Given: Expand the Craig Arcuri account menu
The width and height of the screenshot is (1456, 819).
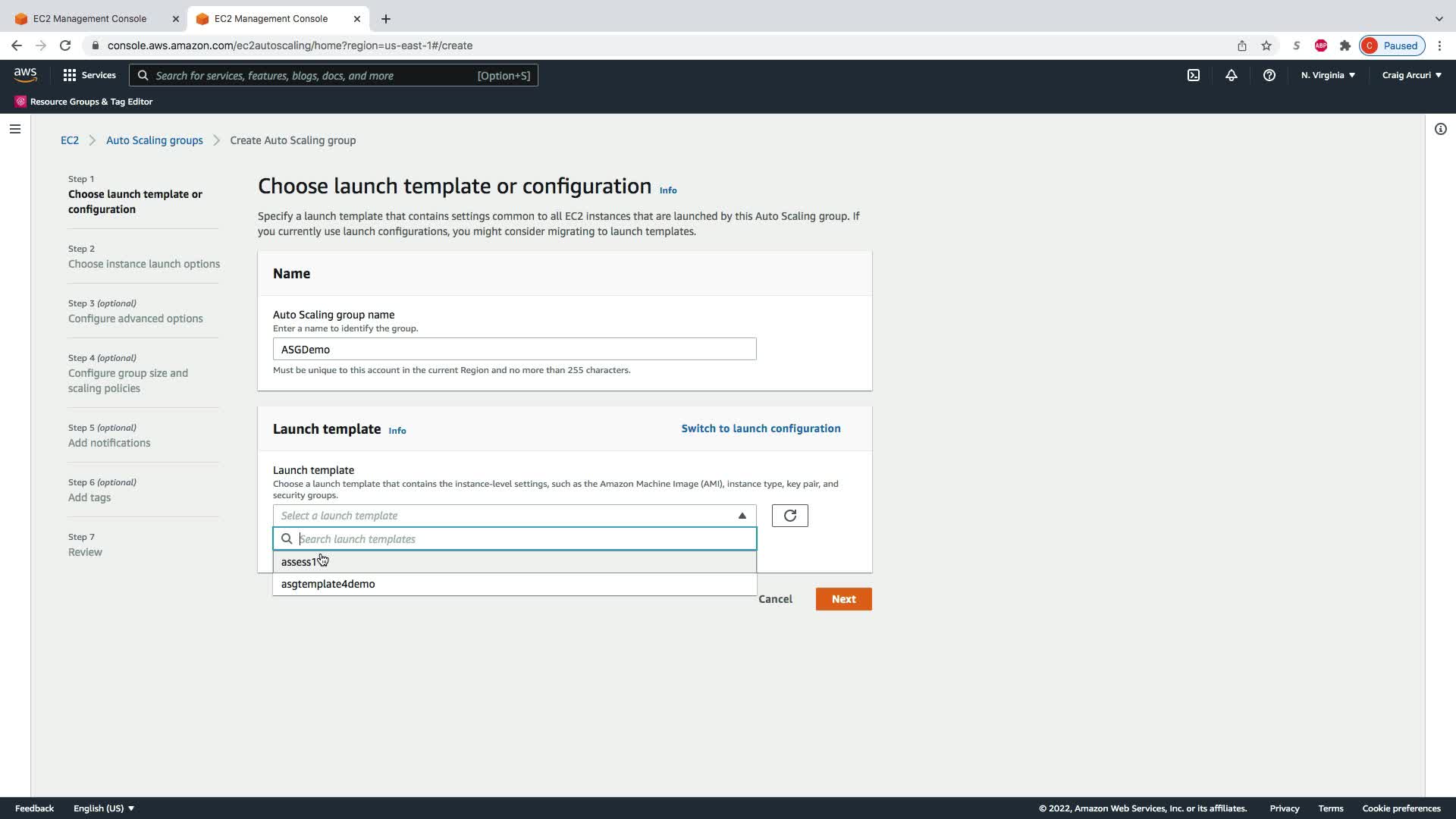Looking at the screenshot, I should (x=1411, y=75).
